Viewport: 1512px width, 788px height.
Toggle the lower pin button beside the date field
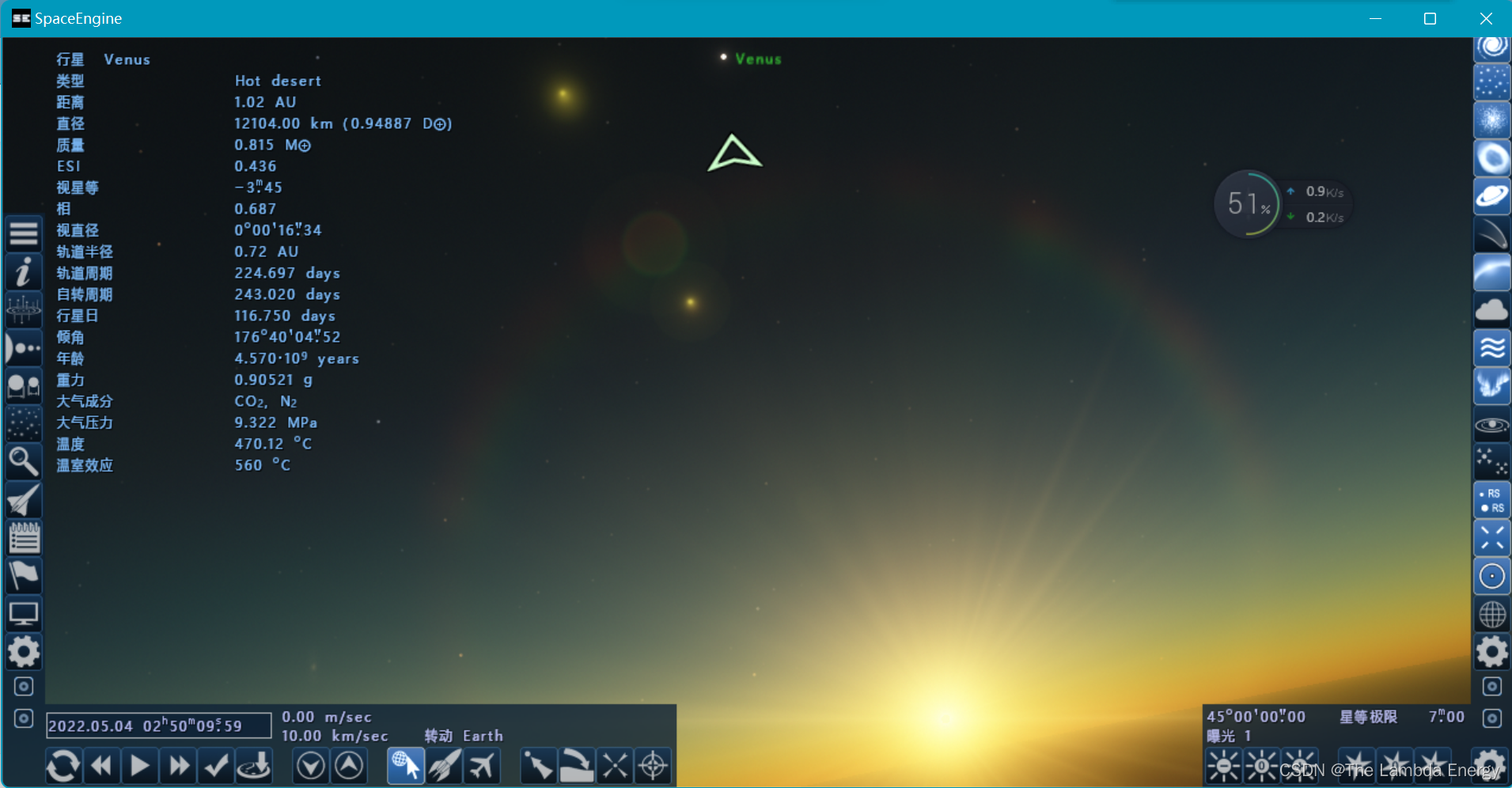pyautogui.click(x=24, y=718)
